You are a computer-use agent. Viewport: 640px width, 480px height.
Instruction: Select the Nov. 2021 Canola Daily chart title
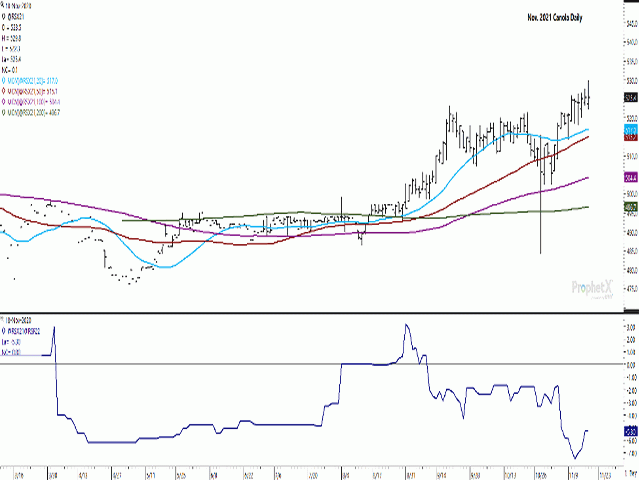pos(555,18)
